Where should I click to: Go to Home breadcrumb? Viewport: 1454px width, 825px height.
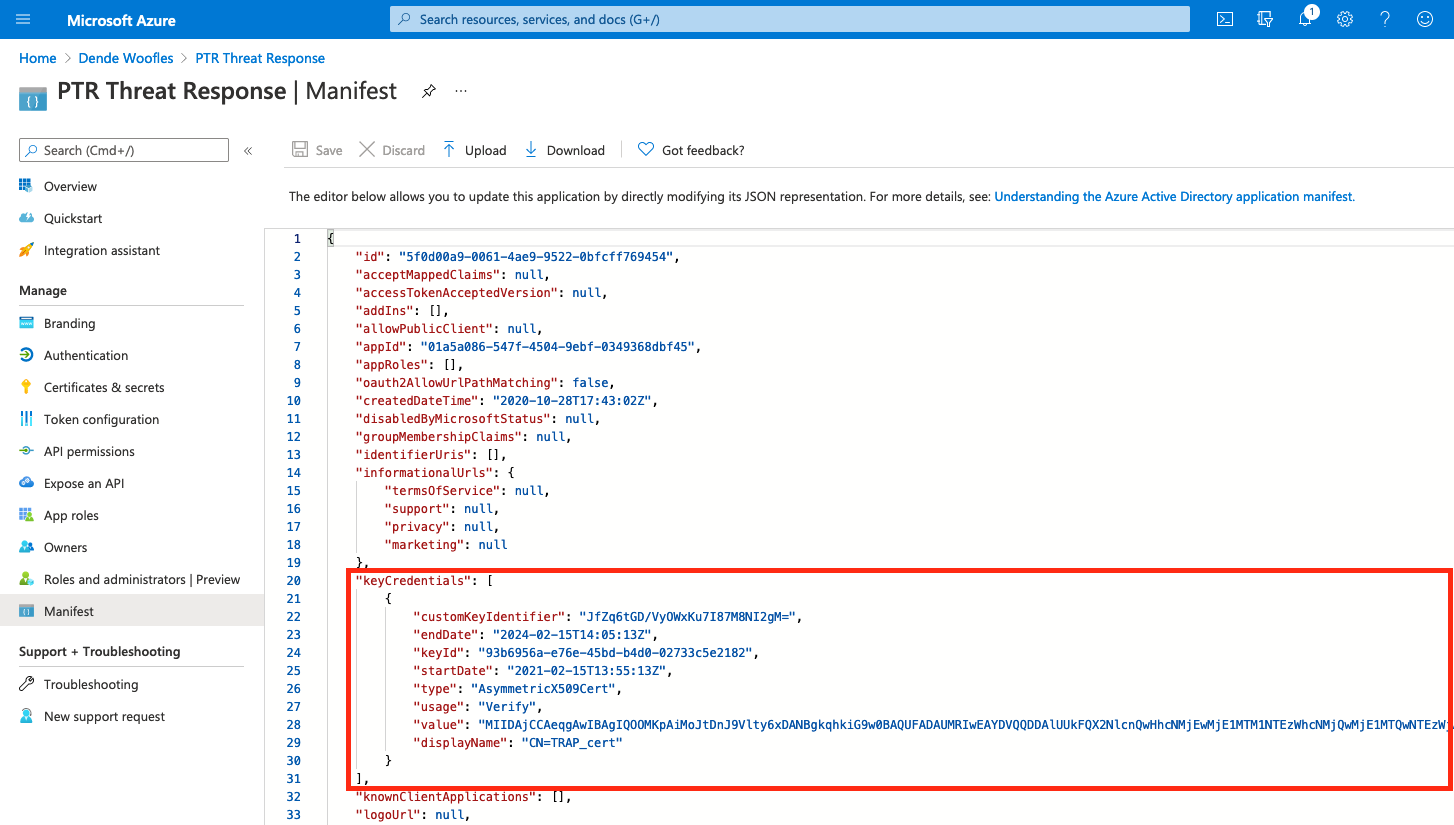(x=38, y=58)
